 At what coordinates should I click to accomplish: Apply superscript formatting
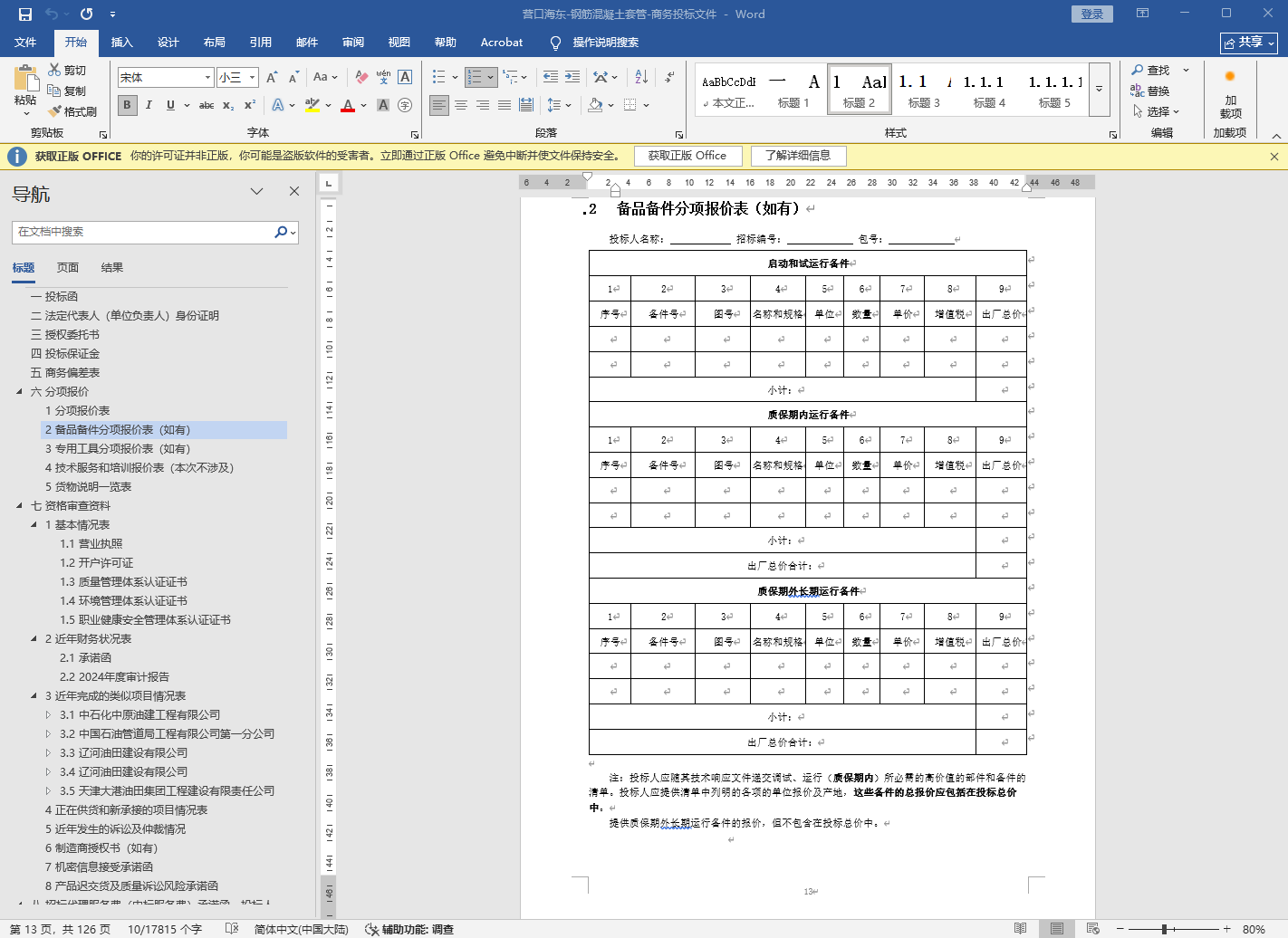[250, 105]
